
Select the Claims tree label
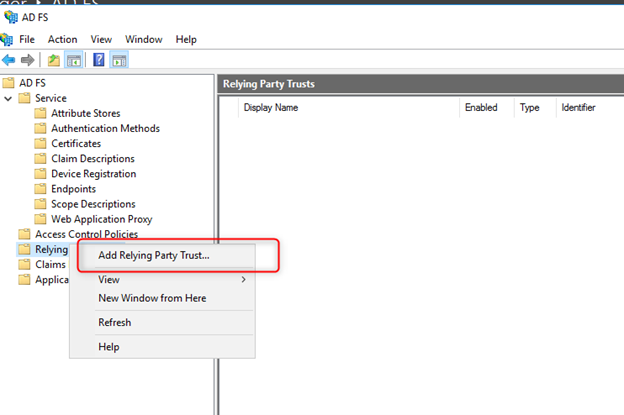pos(51,264)
